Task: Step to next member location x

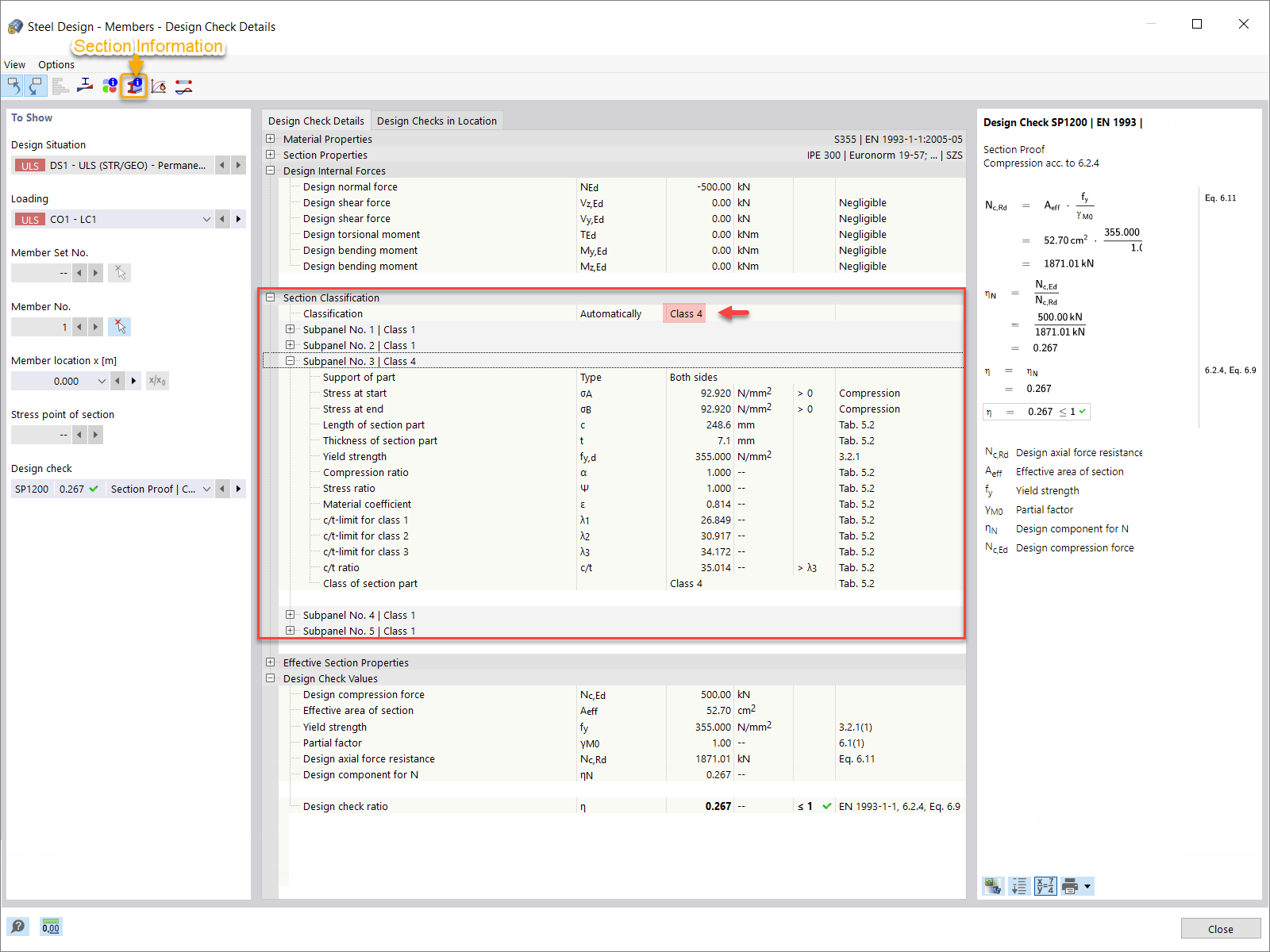Action: pos(133,381)
